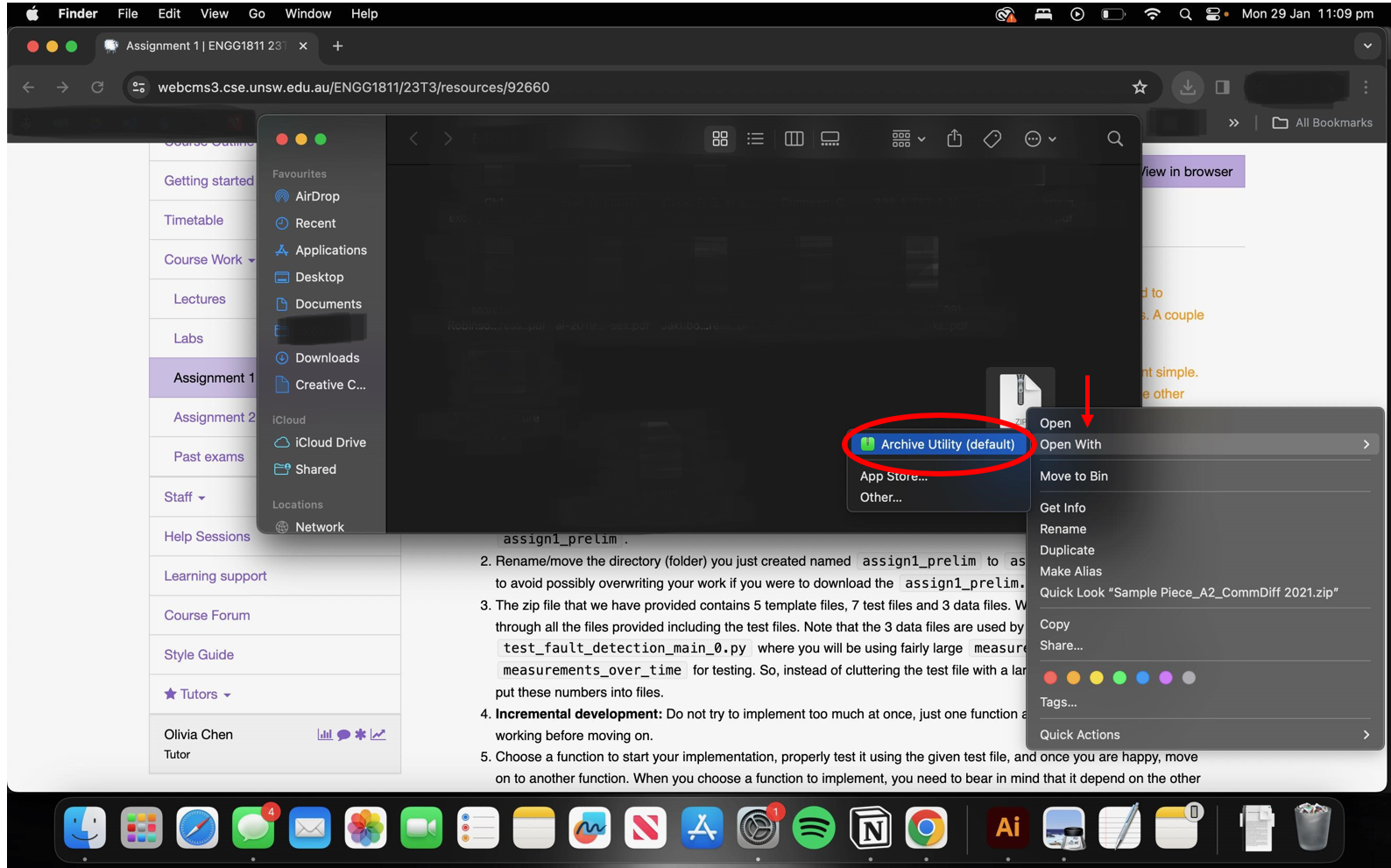Switch Finder to gallery view
Screen dimensions: 1391x868
[830, 138]
